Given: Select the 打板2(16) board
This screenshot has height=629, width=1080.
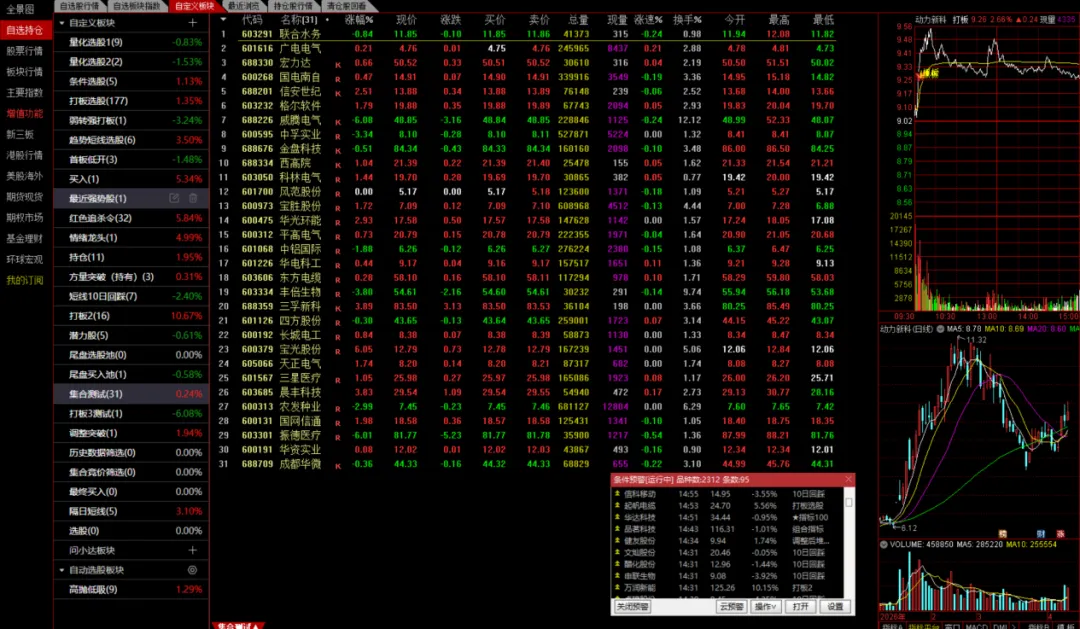Looking at the screenshot, I should pyautogui.click(x=131, y=316).
